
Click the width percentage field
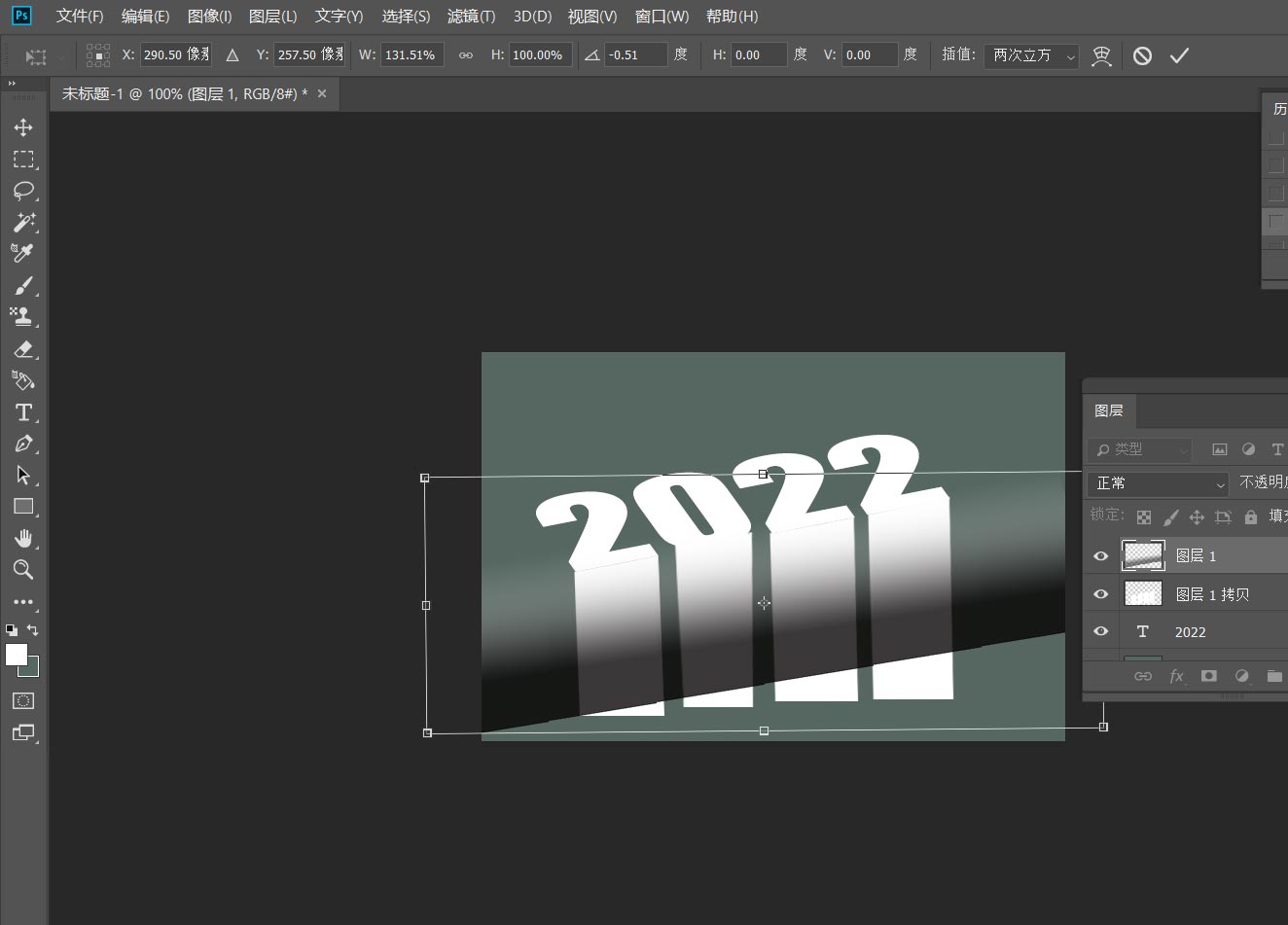point(412,55)
